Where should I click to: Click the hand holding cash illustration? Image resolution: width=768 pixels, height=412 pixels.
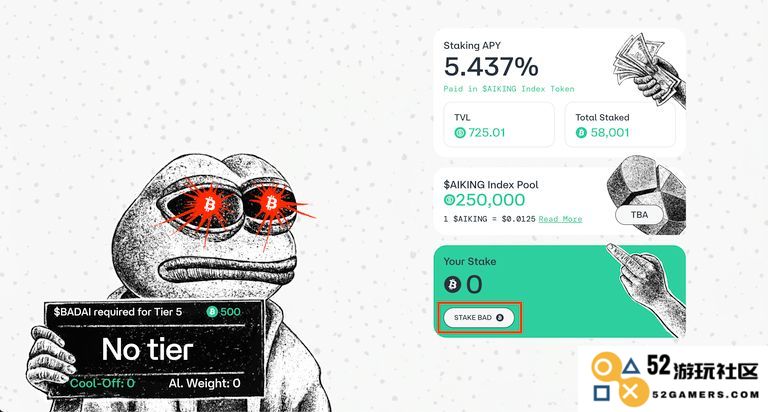tap(649, 69)
